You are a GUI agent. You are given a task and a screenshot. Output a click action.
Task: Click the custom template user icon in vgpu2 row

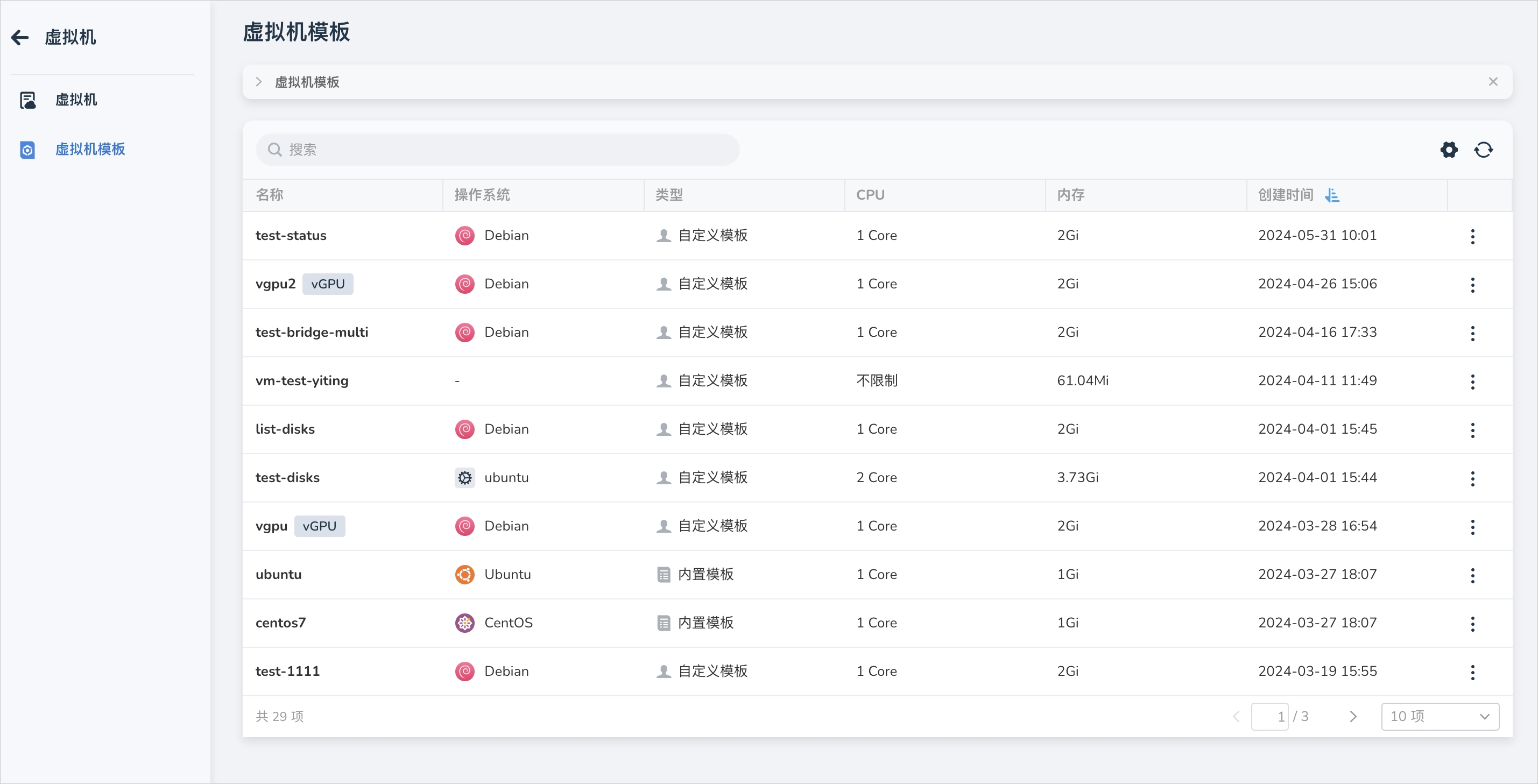coord(663,284)
